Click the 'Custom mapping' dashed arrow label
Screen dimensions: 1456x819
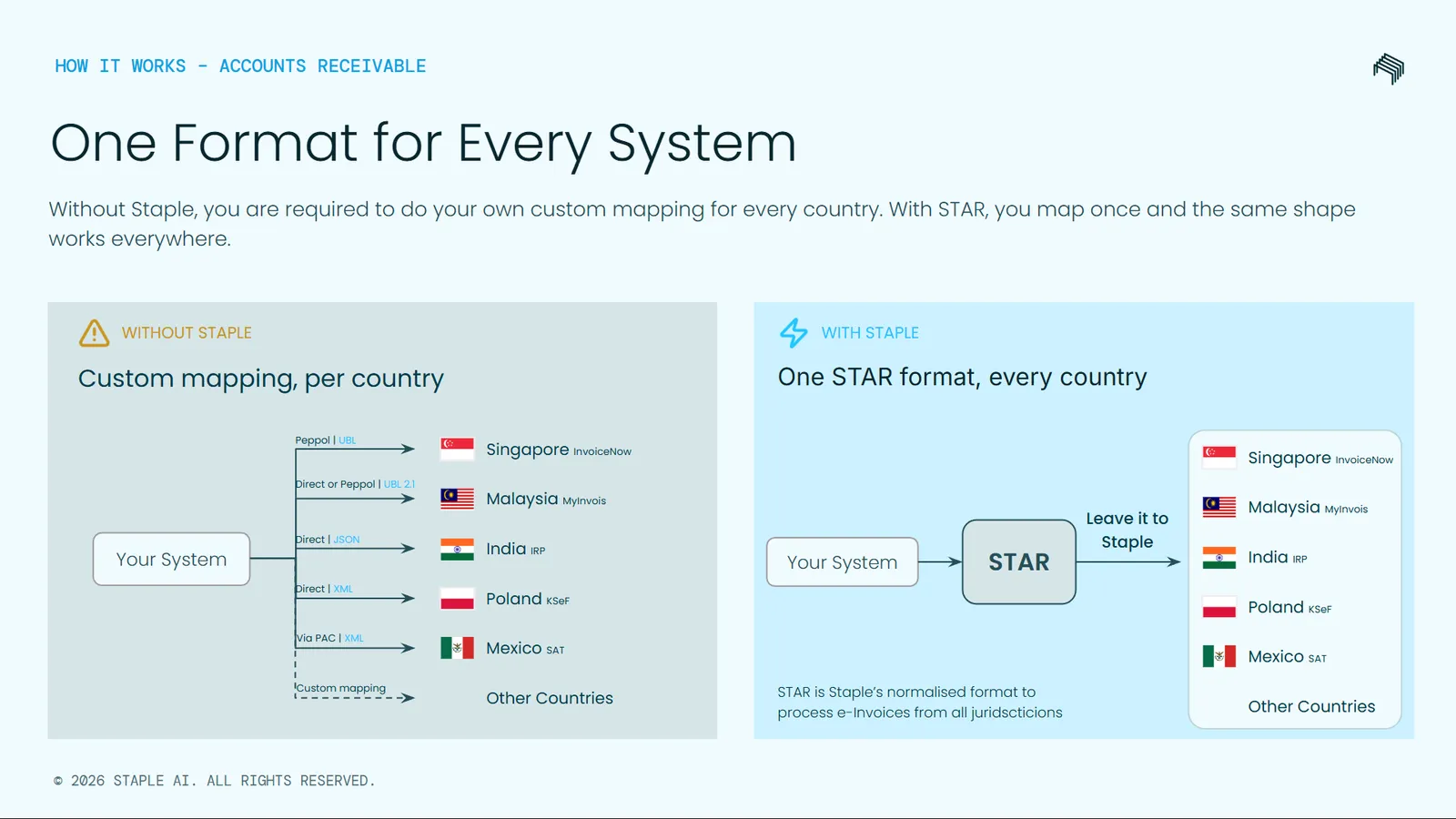tap(341, 688)
